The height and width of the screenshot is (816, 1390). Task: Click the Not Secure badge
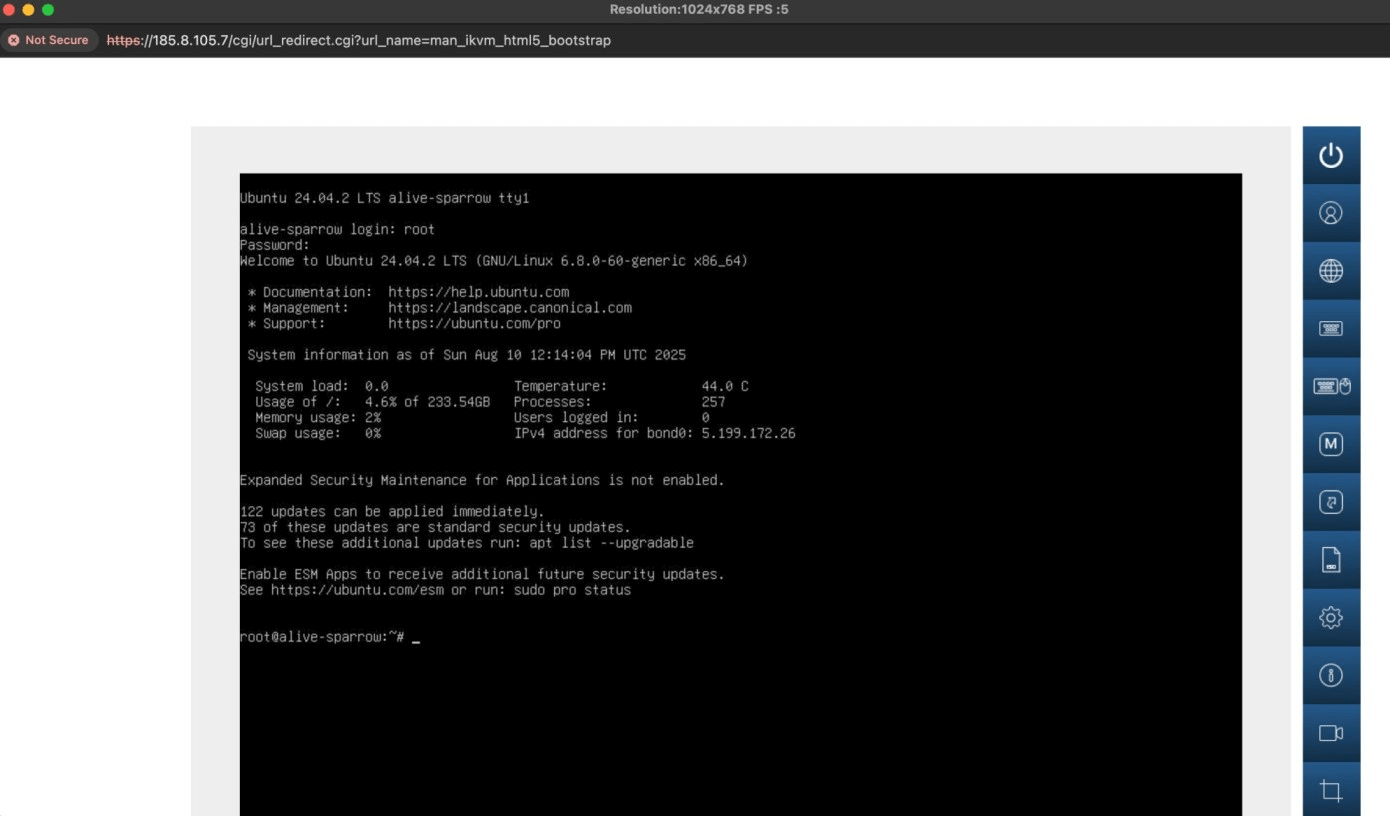coord(49,40)
